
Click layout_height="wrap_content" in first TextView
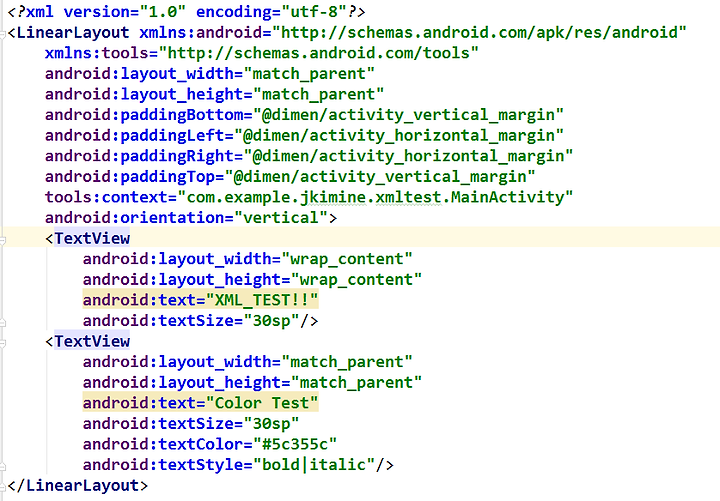(x=252, y=280)
